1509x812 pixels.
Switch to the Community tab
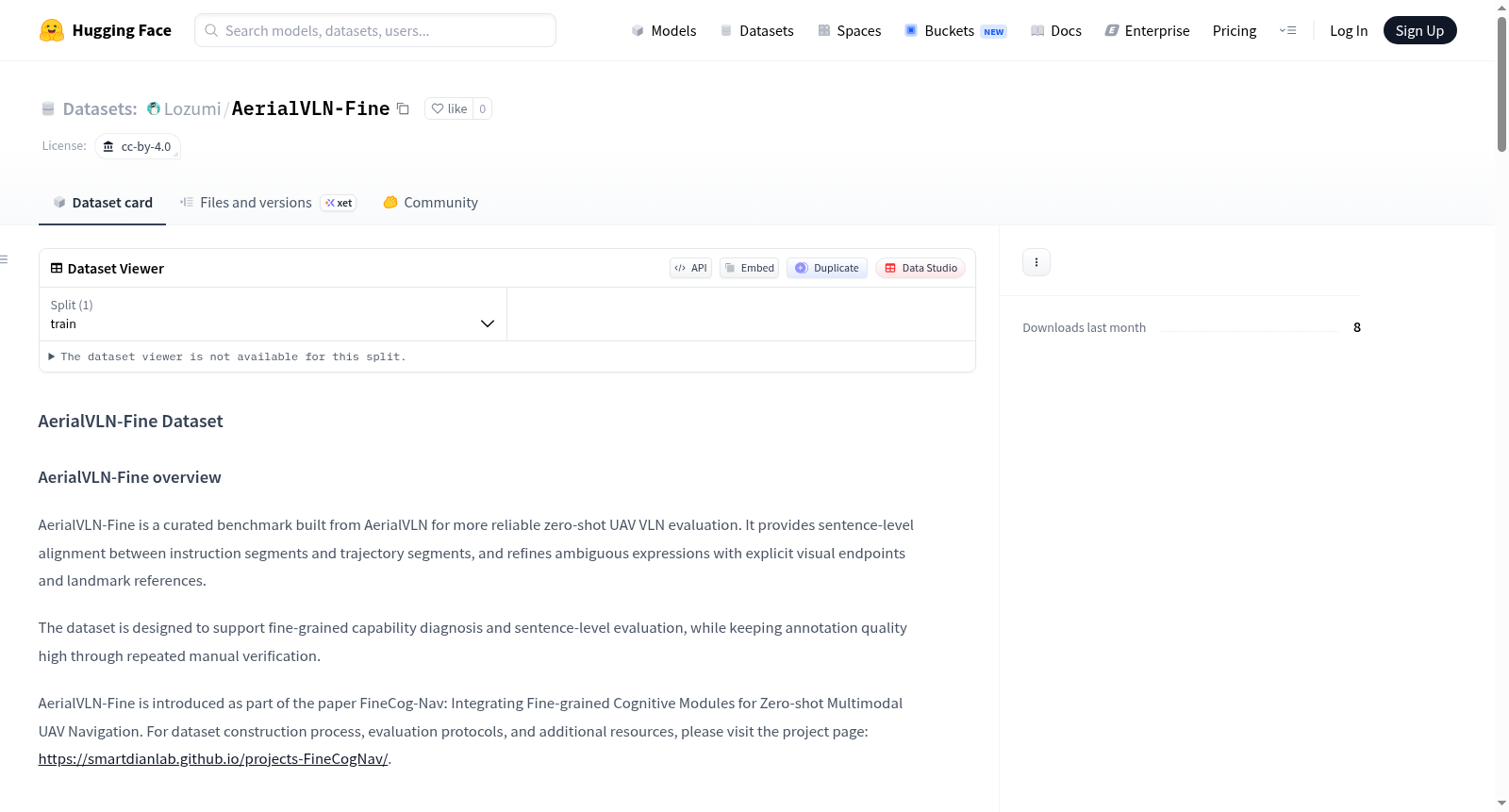[x=431, y=203]
